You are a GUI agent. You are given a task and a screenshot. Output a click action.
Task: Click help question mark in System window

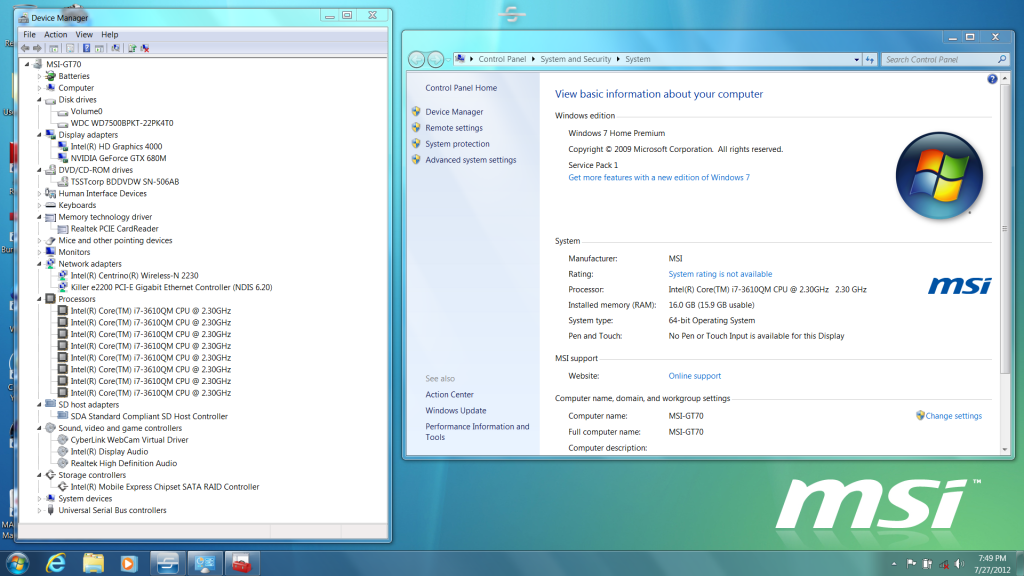[x=992, y=79]
